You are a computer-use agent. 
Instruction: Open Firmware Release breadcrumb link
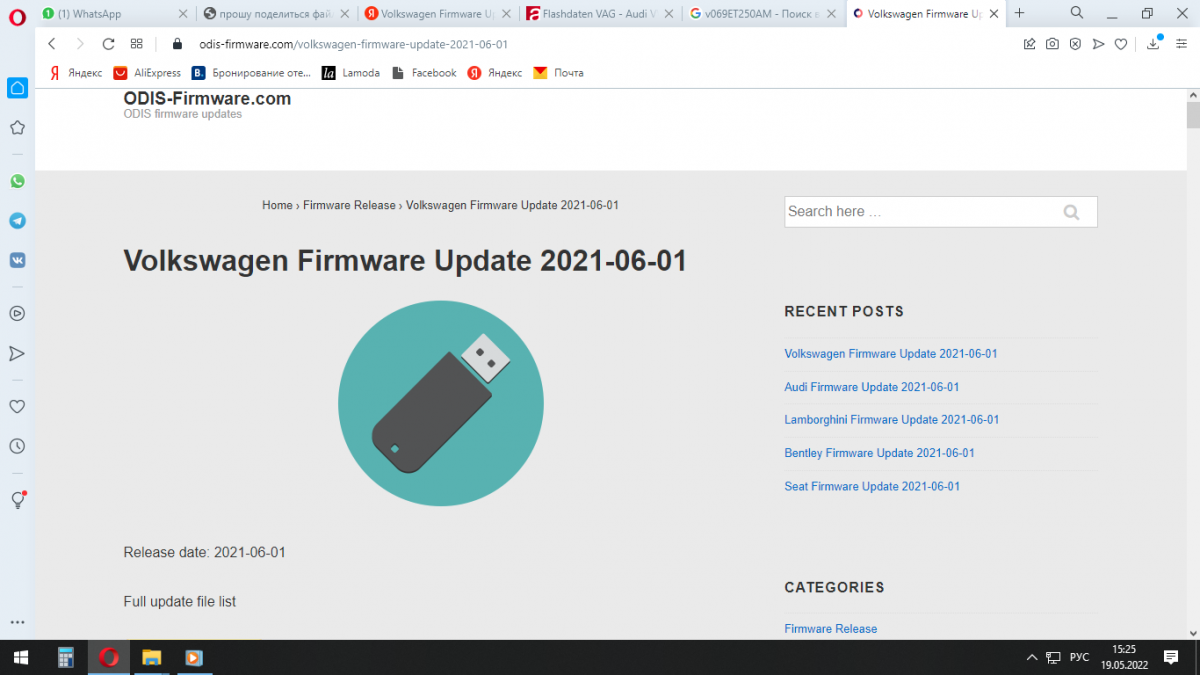point(349,205)
